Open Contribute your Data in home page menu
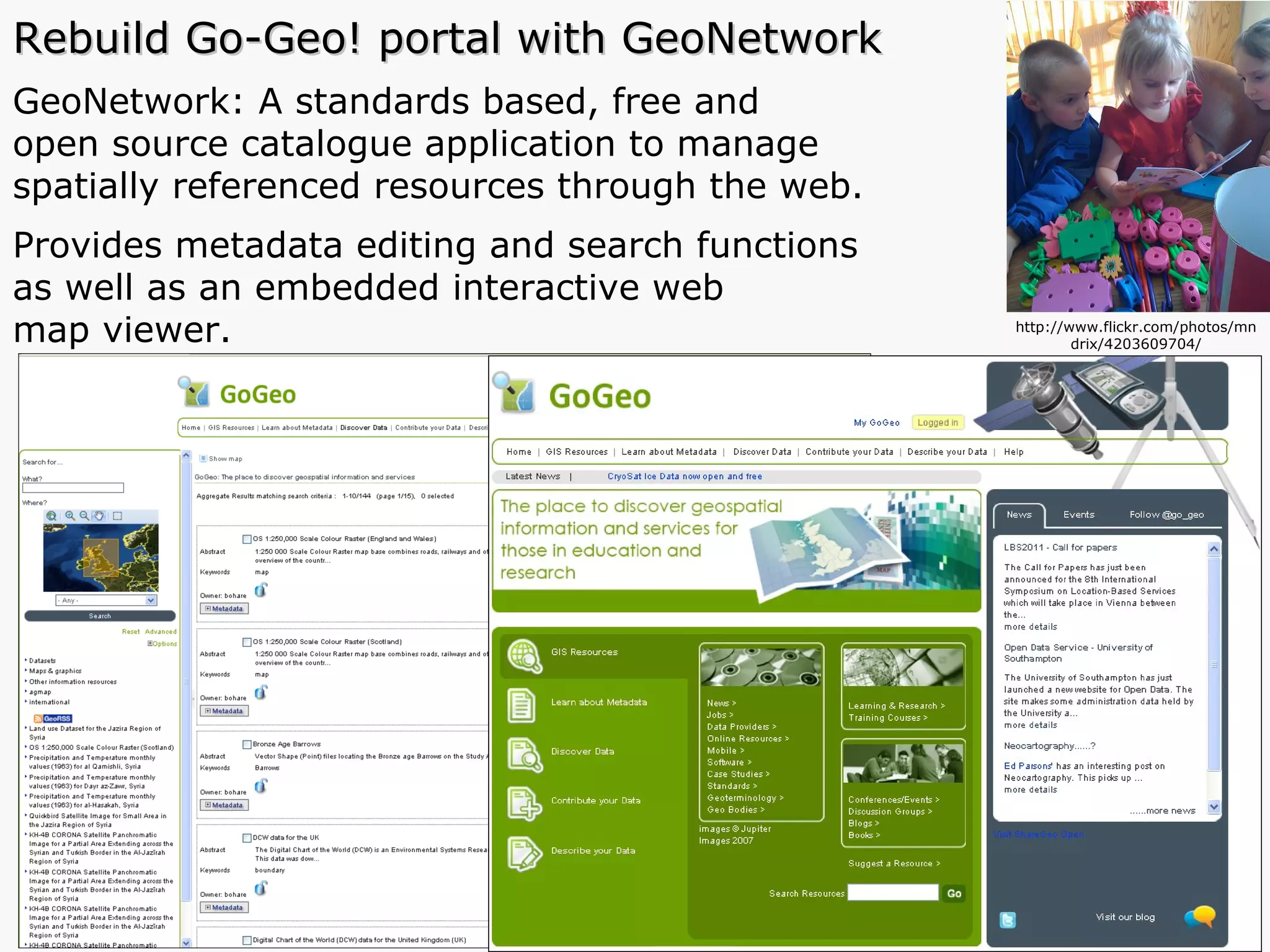 point(849,452)
